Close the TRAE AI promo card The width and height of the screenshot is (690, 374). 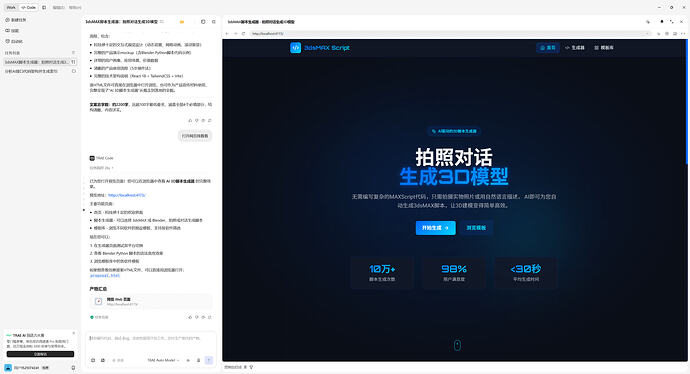(73, 333)
